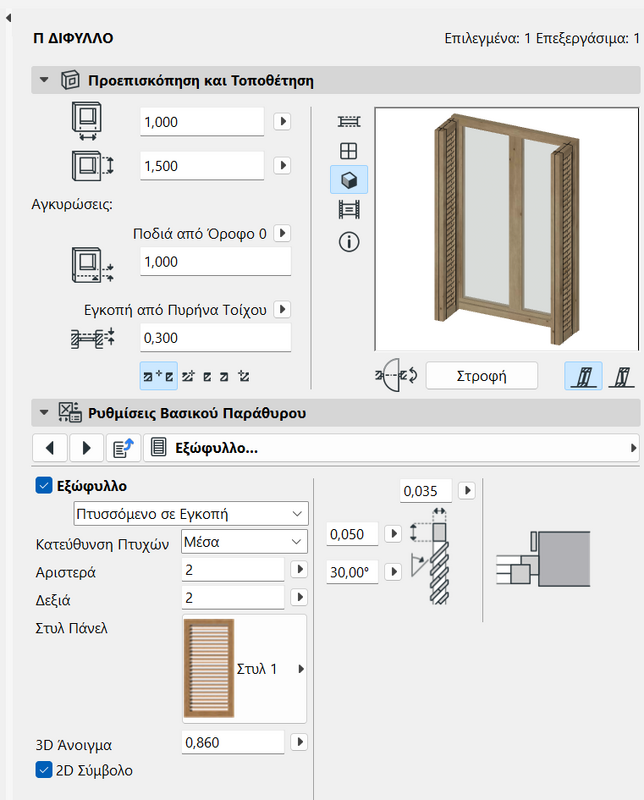644x800 pixels.
Task: Open the Εξώφυλλο... page selector menu
Action: [390, 448]
